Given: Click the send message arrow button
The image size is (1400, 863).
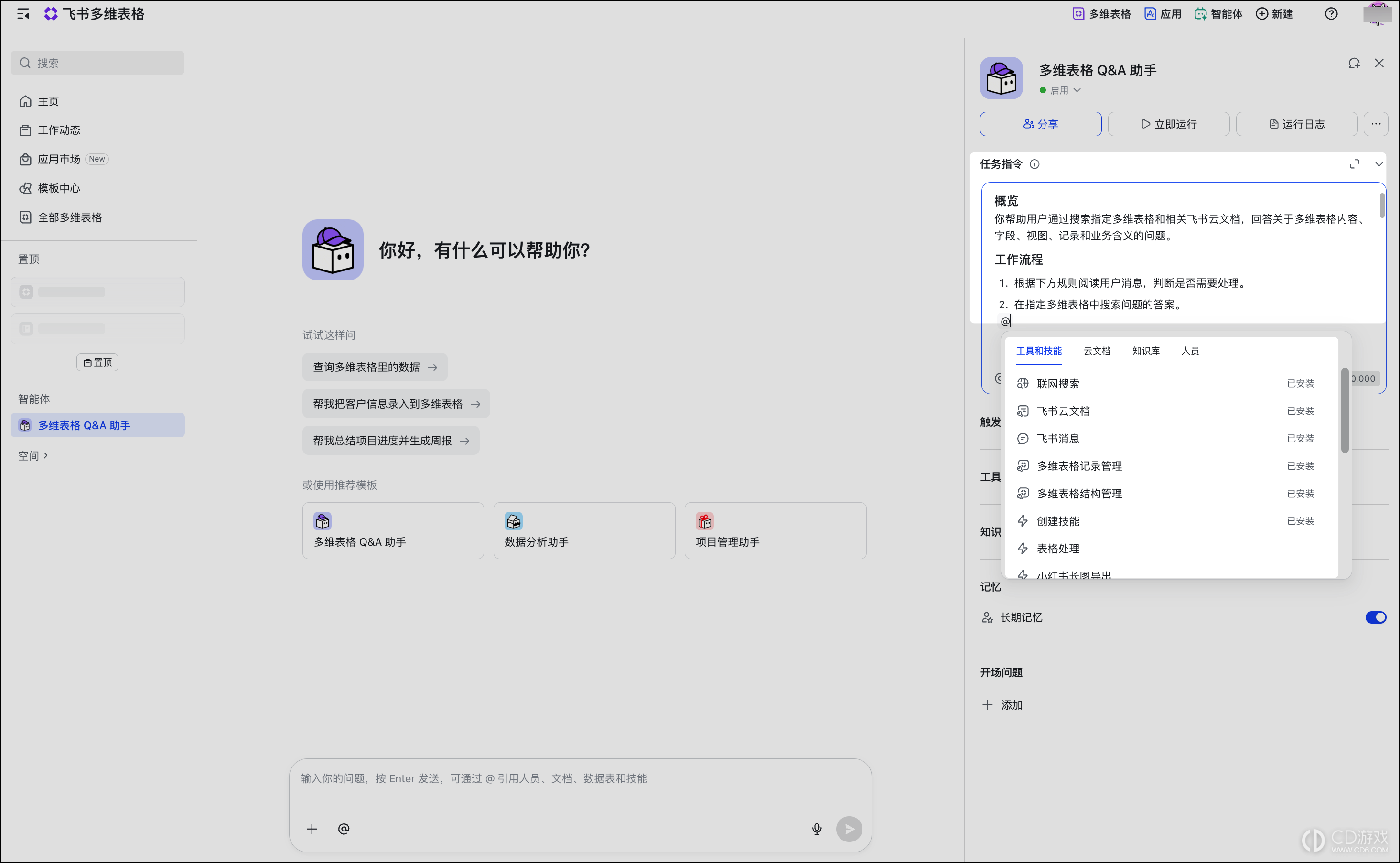Looking at the screenshot, I should click(849, 829).
